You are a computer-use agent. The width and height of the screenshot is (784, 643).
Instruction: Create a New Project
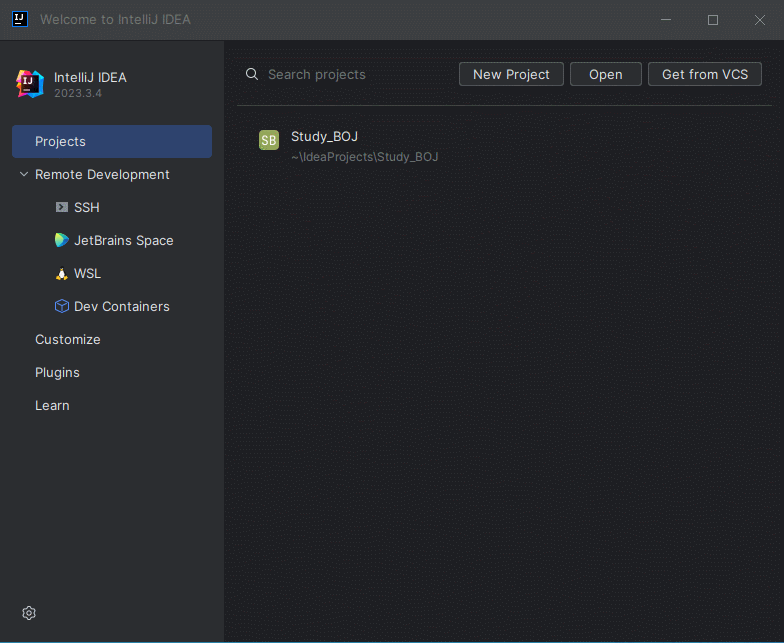(511, 74)
